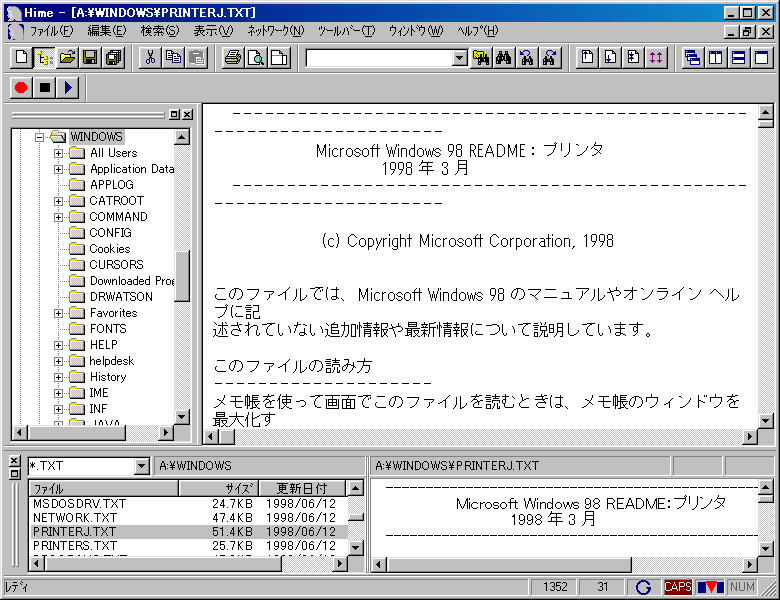Undock the folder tree panel with its square button
Image resolution: width=780 pixels, height=600 pixels.
coord(175,114)
